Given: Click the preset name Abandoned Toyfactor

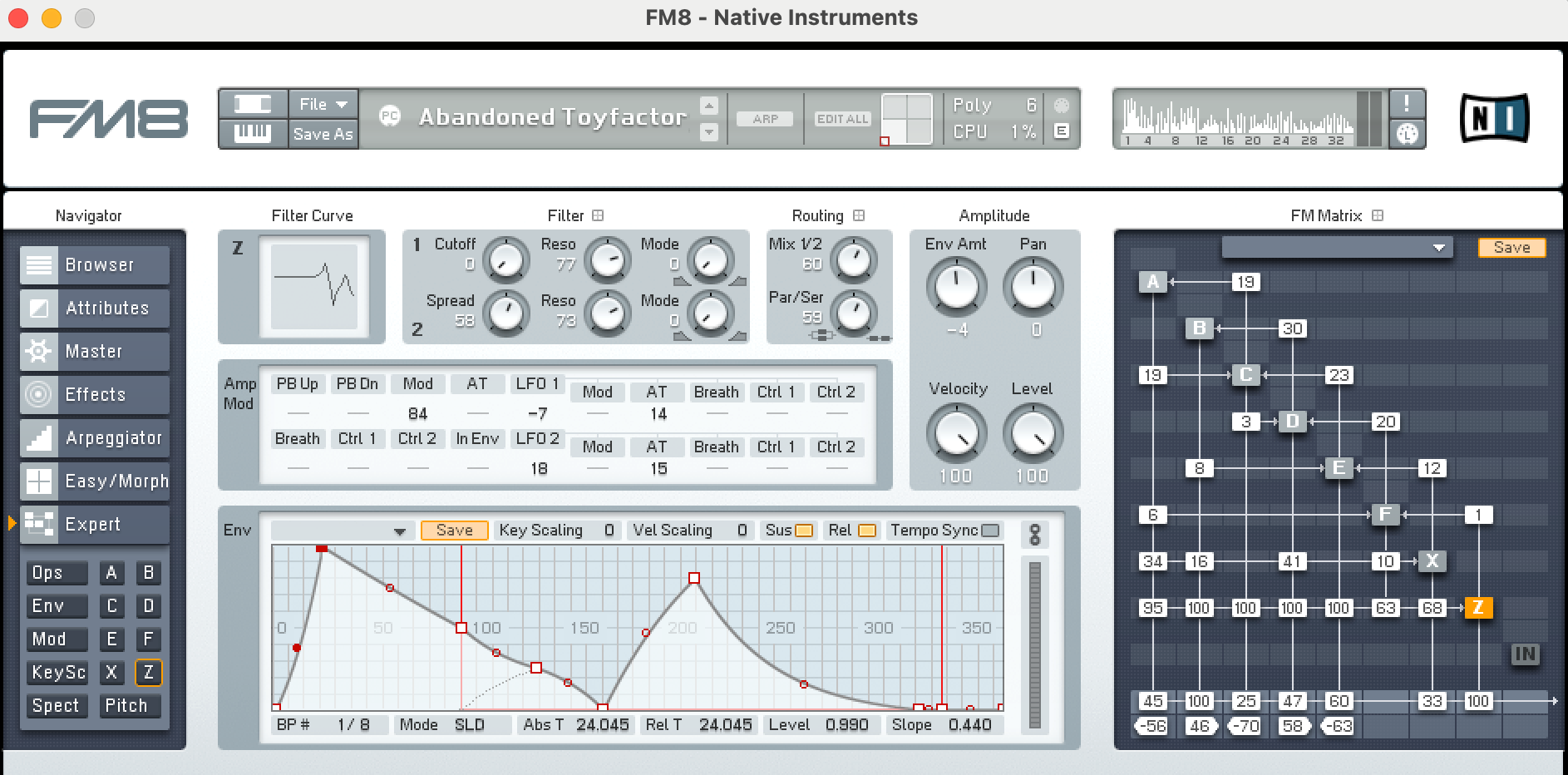Looking at the screenshot, I should [x=553, y=117].
